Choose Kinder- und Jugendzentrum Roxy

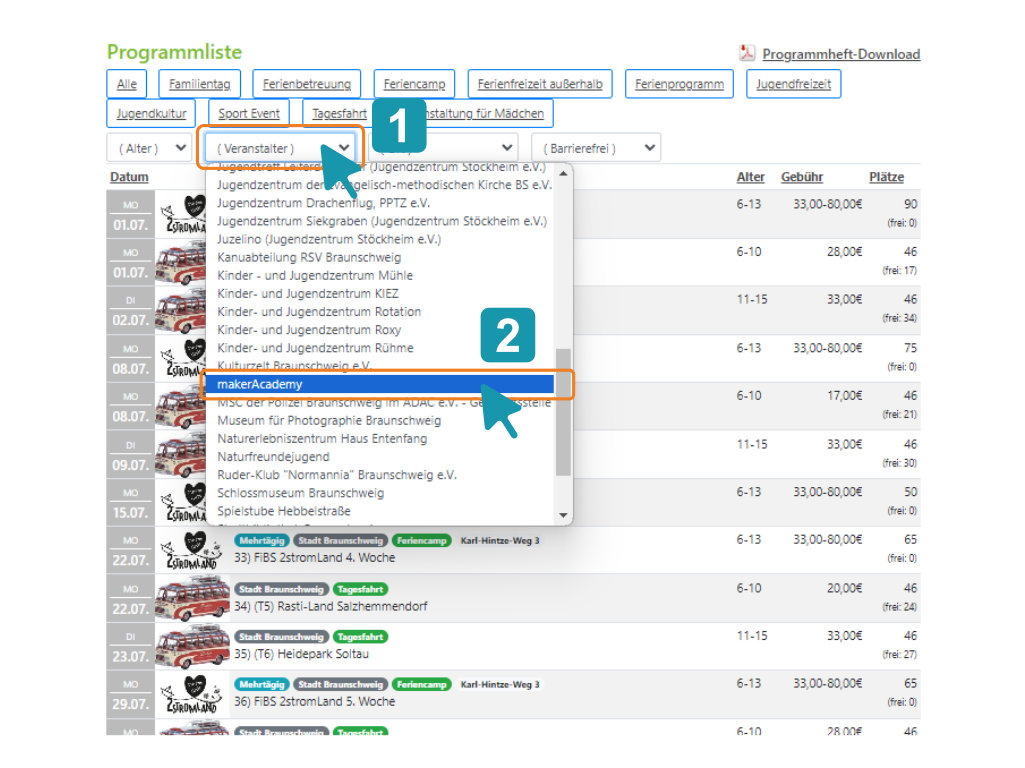coord(309,330)
